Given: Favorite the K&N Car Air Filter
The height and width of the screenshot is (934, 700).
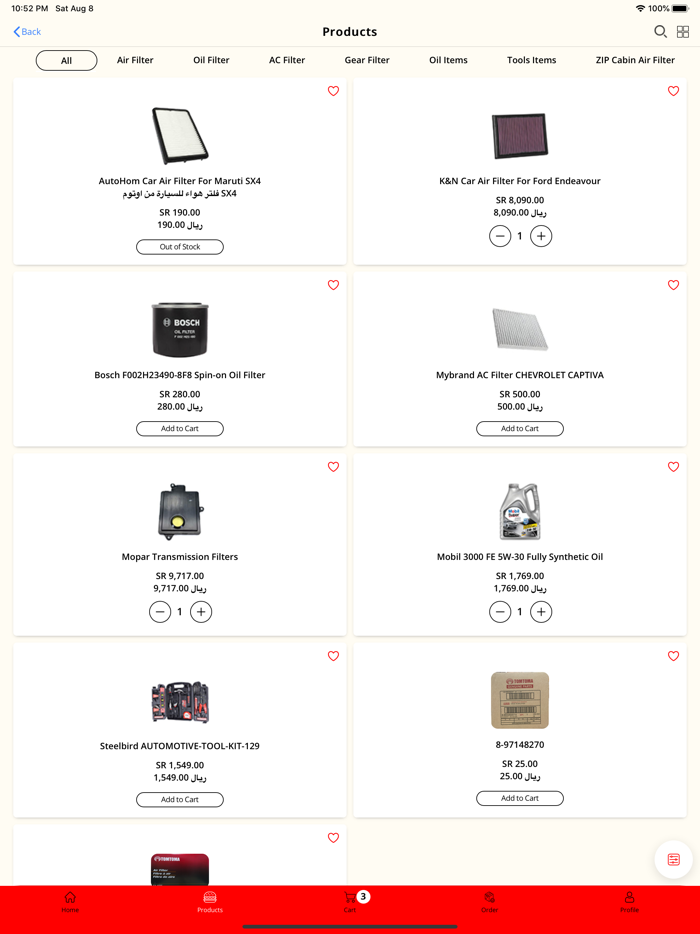Looking at the screenshot, I should [673, 91].
